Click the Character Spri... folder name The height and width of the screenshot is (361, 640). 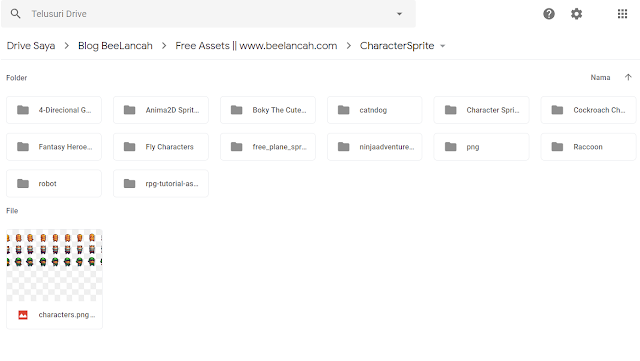point(493,110)
